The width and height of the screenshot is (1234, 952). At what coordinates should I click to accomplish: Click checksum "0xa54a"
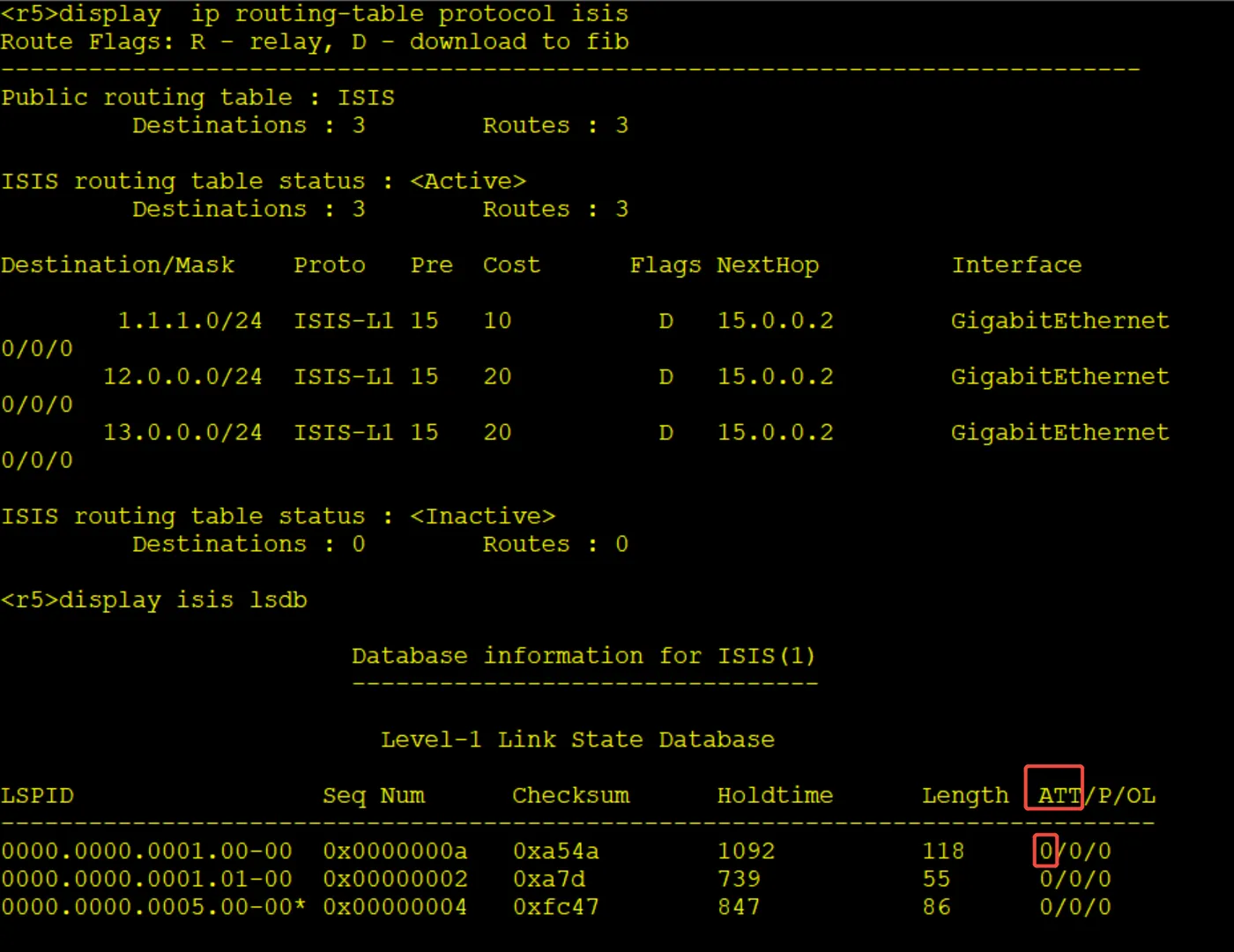(556, 852)
